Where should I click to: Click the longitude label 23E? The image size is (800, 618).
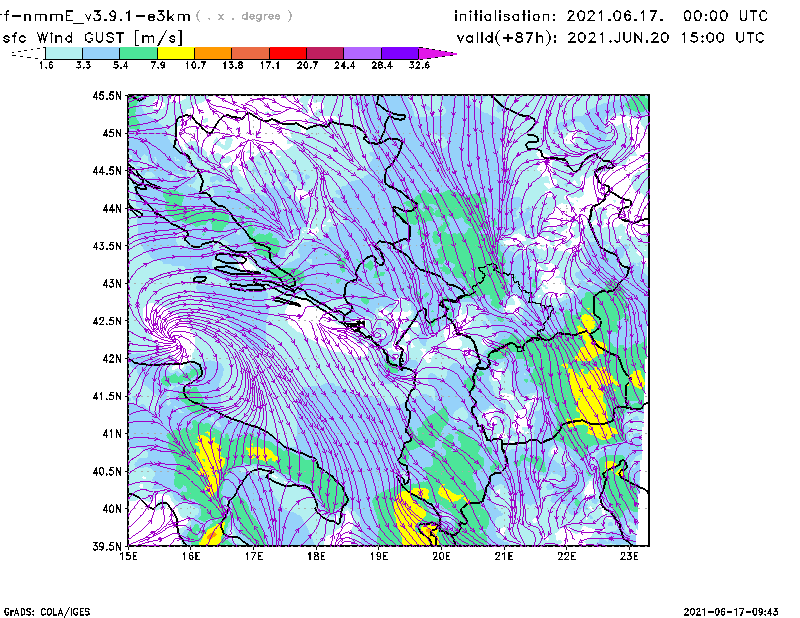629,556
